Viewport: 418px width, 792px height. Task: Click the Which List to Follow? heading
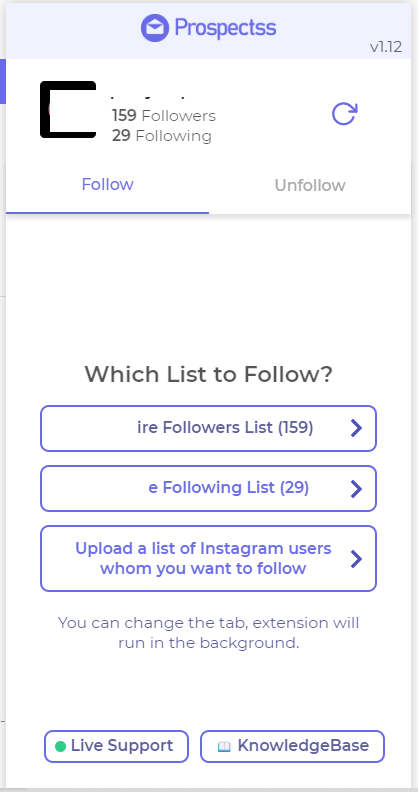pos(208,374)
